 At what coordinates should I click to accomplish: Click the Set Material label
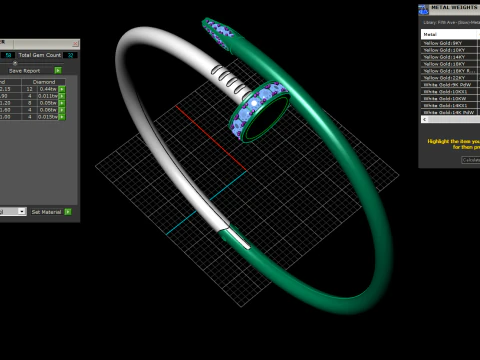[46, 212]
